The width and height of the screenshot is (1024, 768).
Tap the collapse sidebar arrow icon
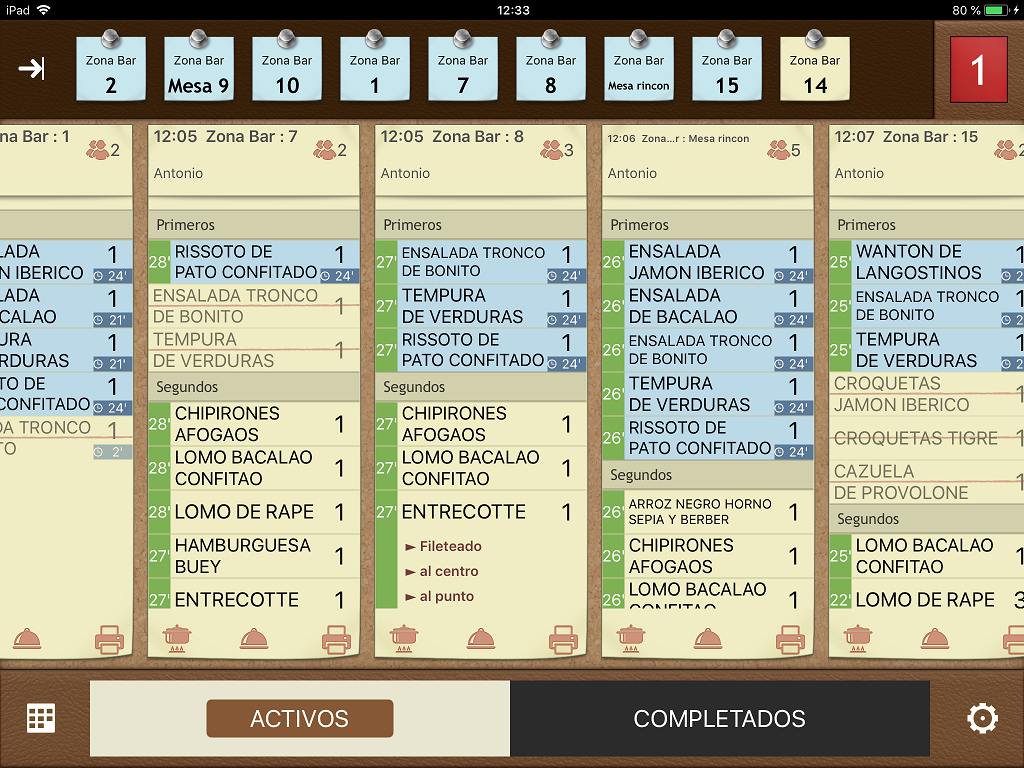[31, 68]
